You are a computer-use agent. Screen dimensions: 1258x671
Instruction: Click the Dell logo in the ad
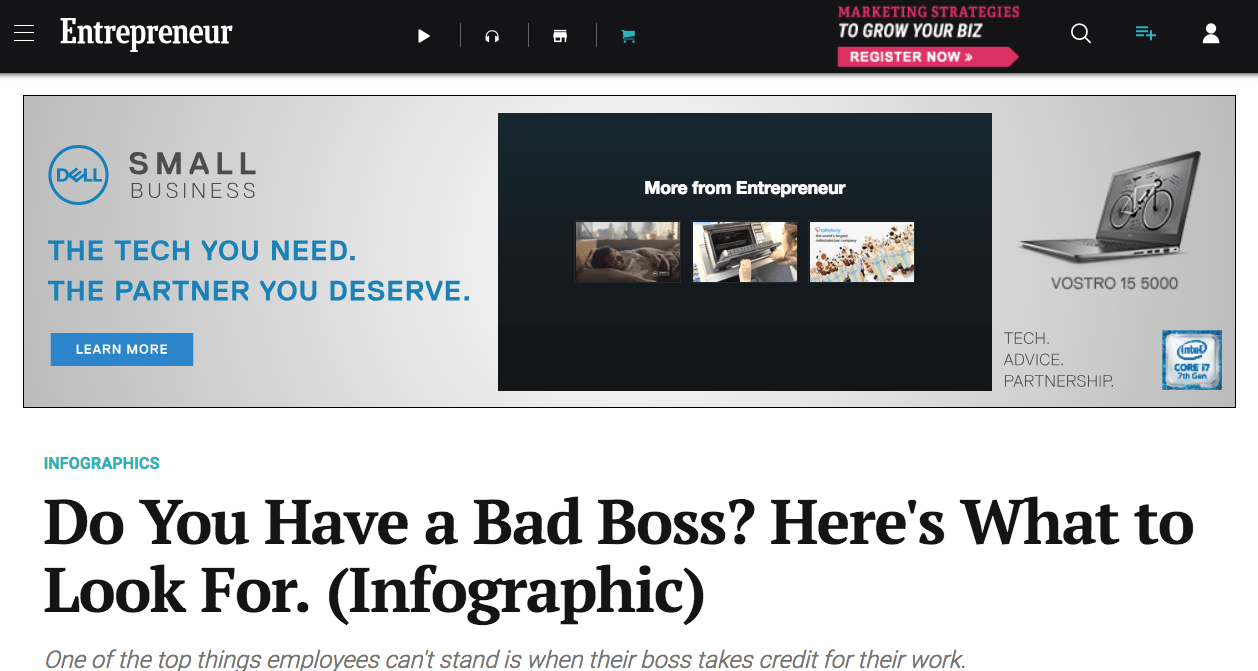click(78, 175)
